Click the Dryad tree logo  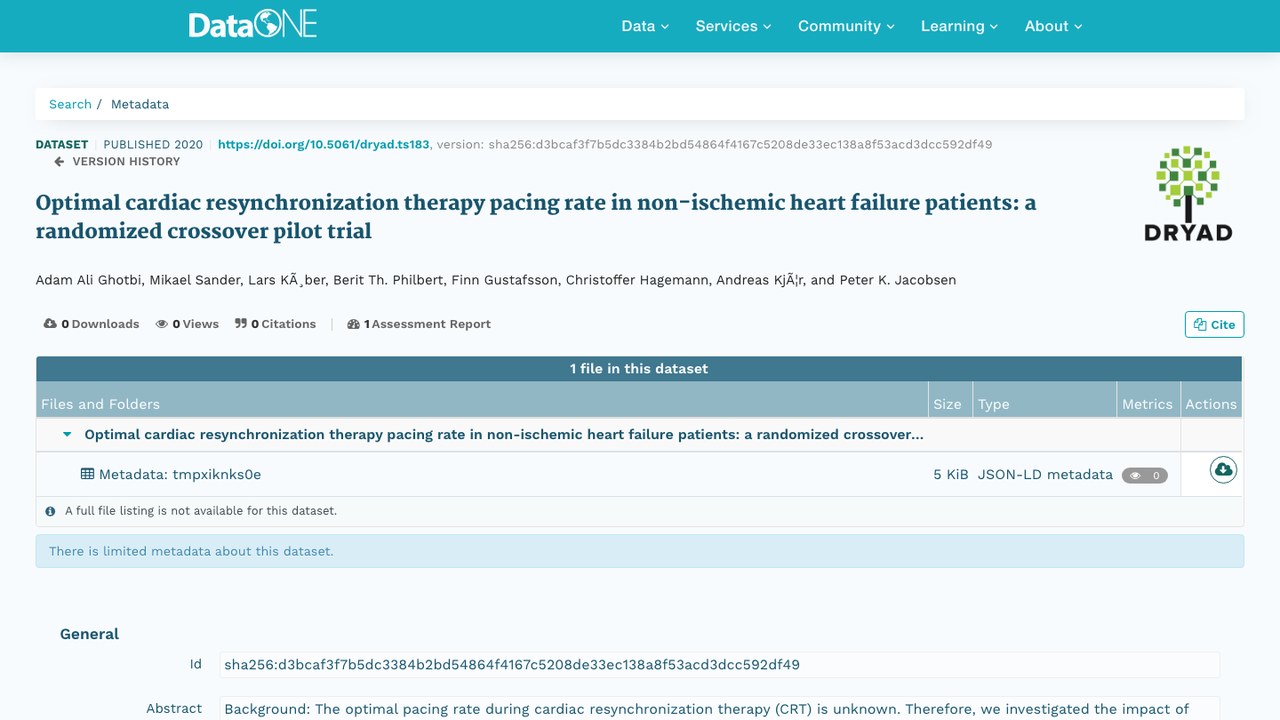click(x=1188, y=194)
